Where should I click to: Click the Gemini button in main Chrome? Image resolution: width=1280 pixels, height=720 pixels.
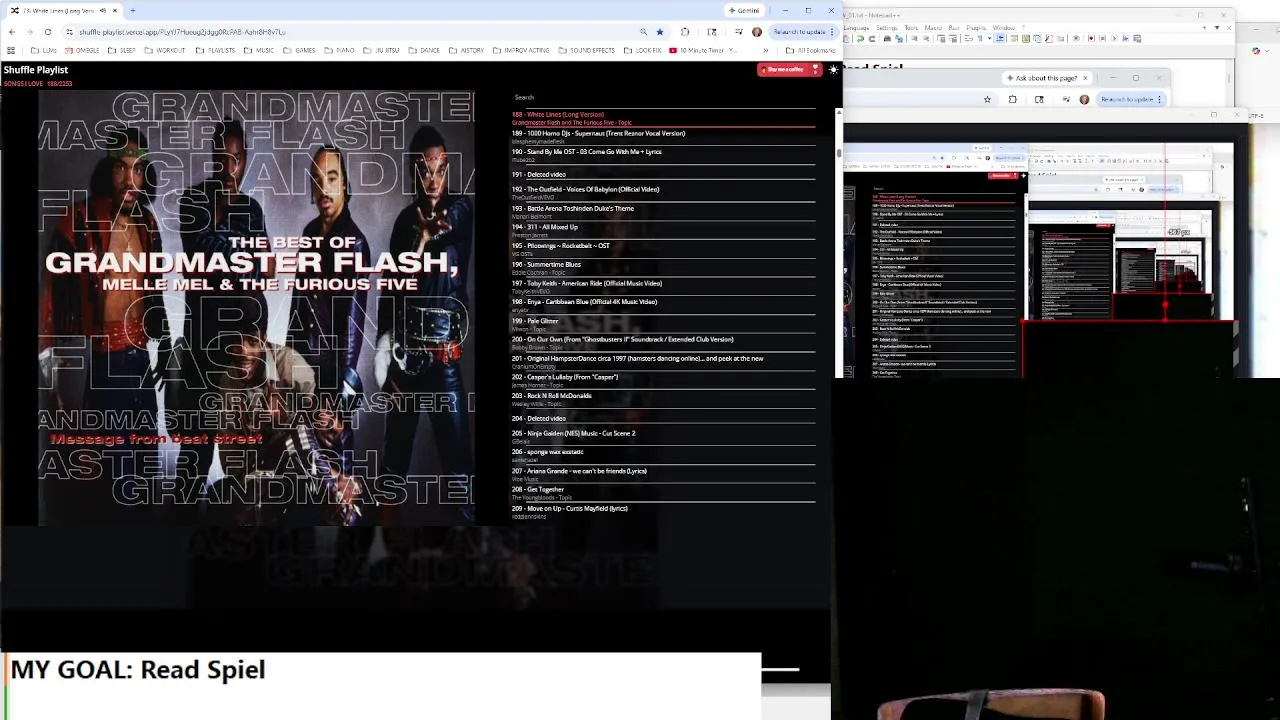tap(744, 10)
